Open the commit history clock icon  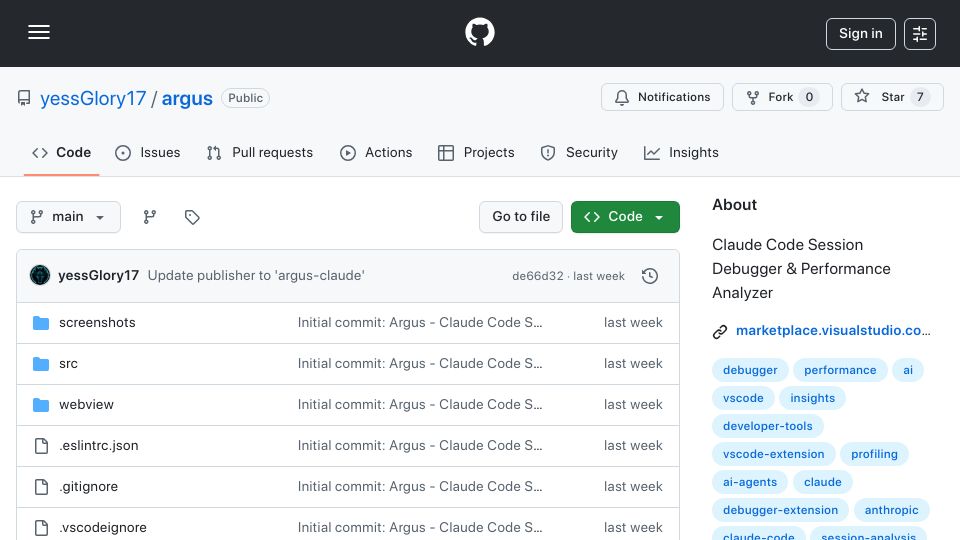[x=650, y=276]
